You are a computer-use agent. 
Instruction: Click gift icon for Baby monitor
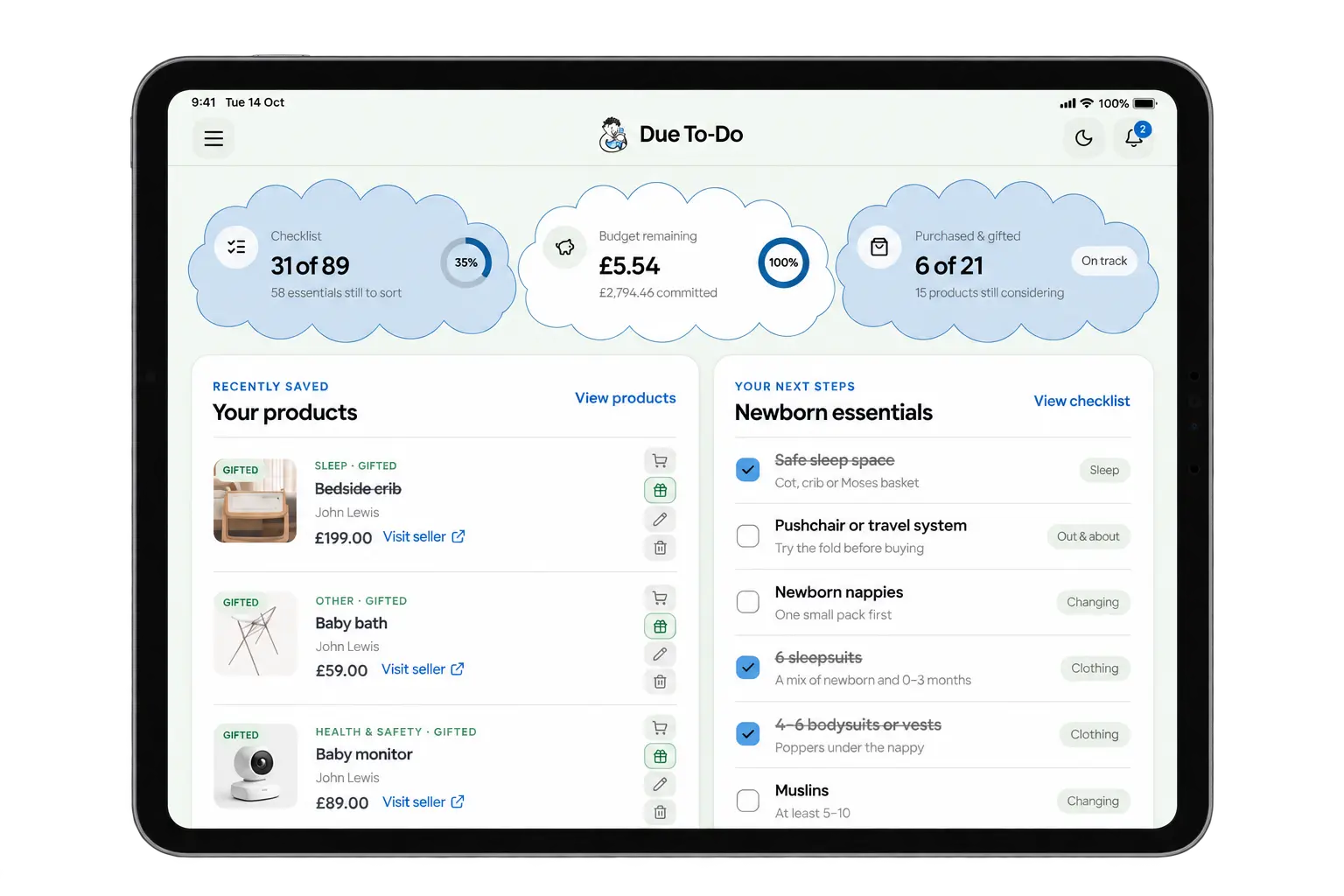coord(660,756)
